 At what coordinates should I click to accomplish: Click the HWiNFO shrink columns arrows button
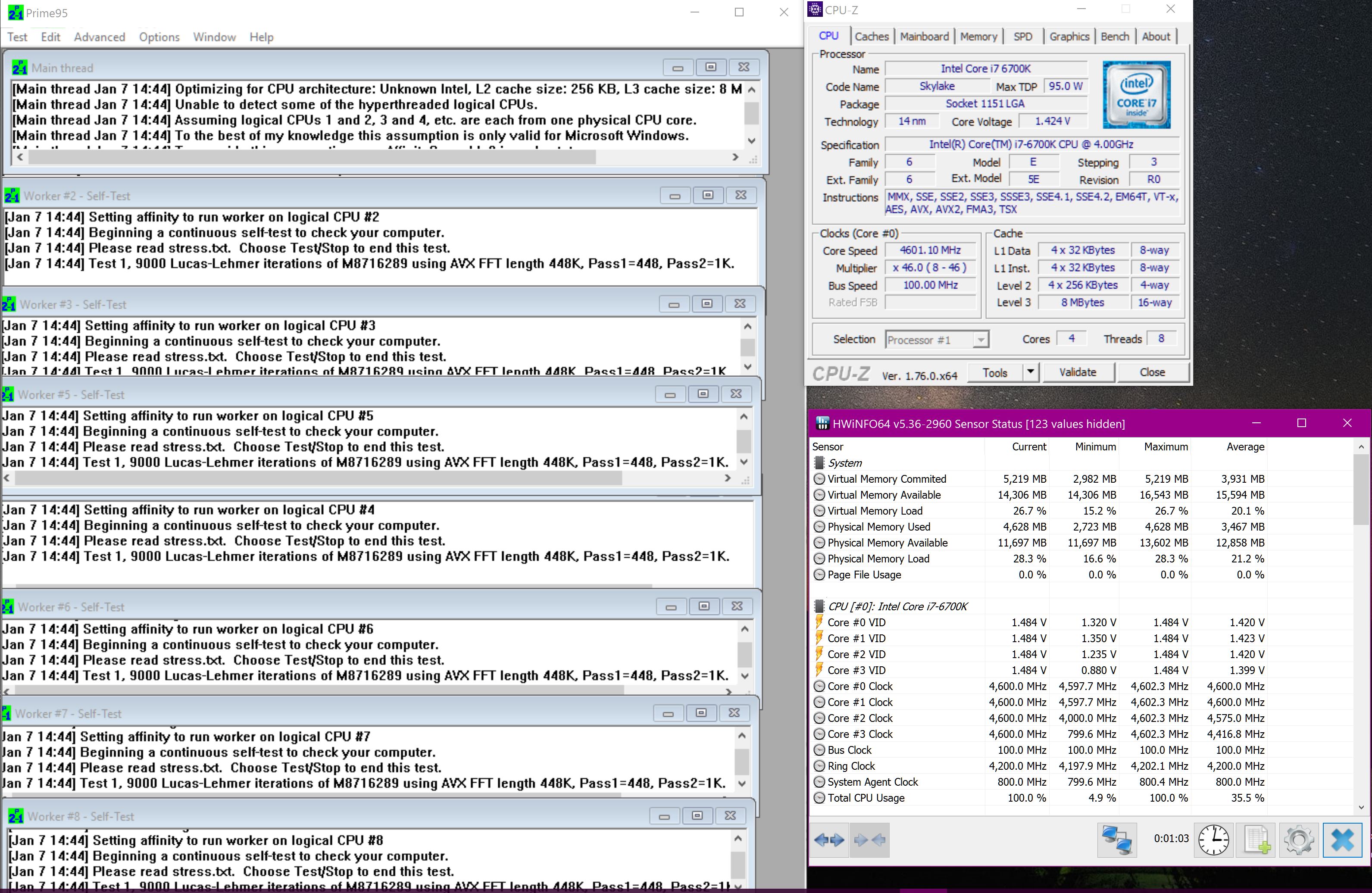coord(869,840)
